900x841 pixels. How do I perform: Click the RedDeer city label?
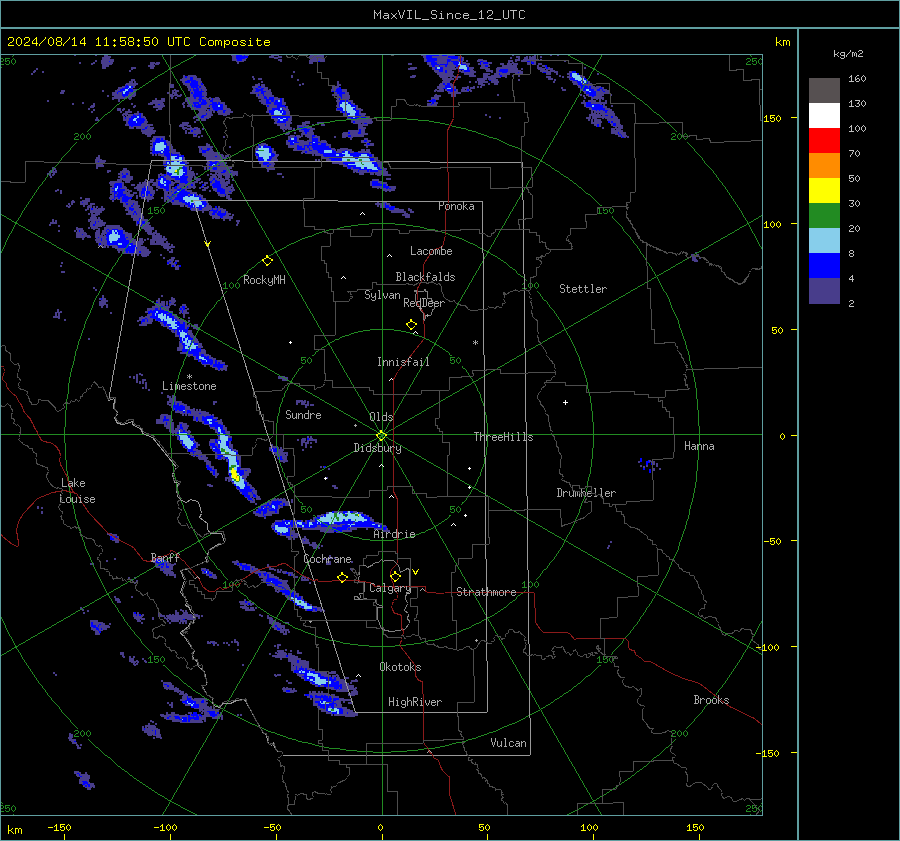(424, 303)
